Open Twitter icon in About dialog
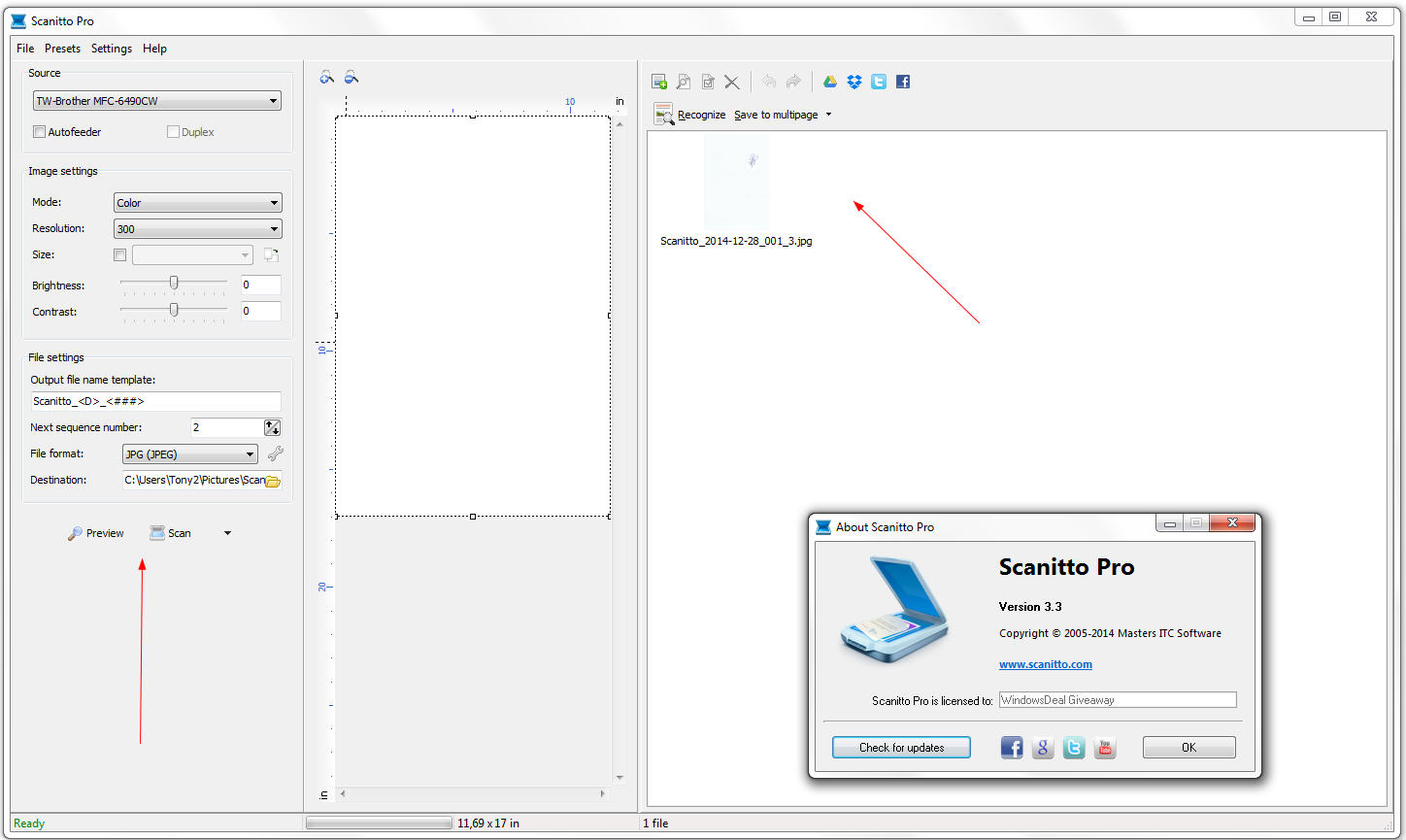Image resolution: width=1406 pixels, height=840 pixels. click(1074, 747)
